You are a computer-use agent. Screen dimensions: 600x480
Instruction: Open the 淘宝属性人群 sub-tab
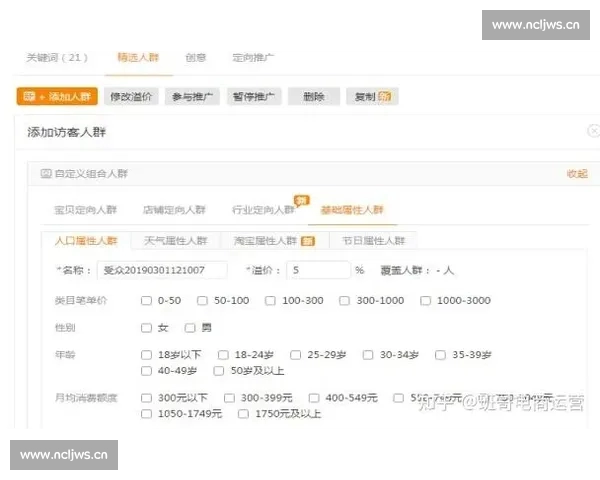pos(274,241)
